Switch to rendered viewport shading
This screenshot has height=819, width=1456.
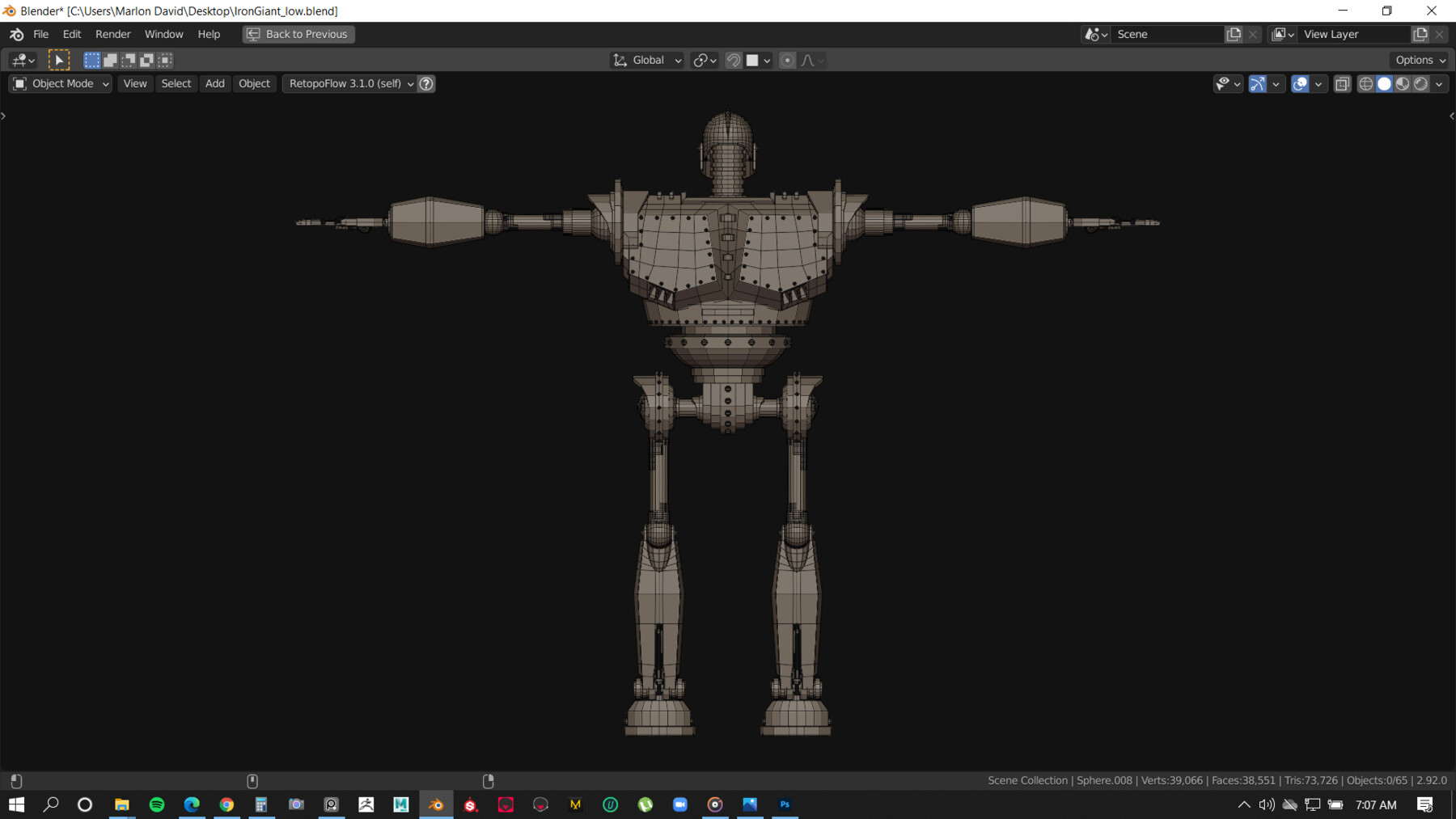pos(1420,83)
